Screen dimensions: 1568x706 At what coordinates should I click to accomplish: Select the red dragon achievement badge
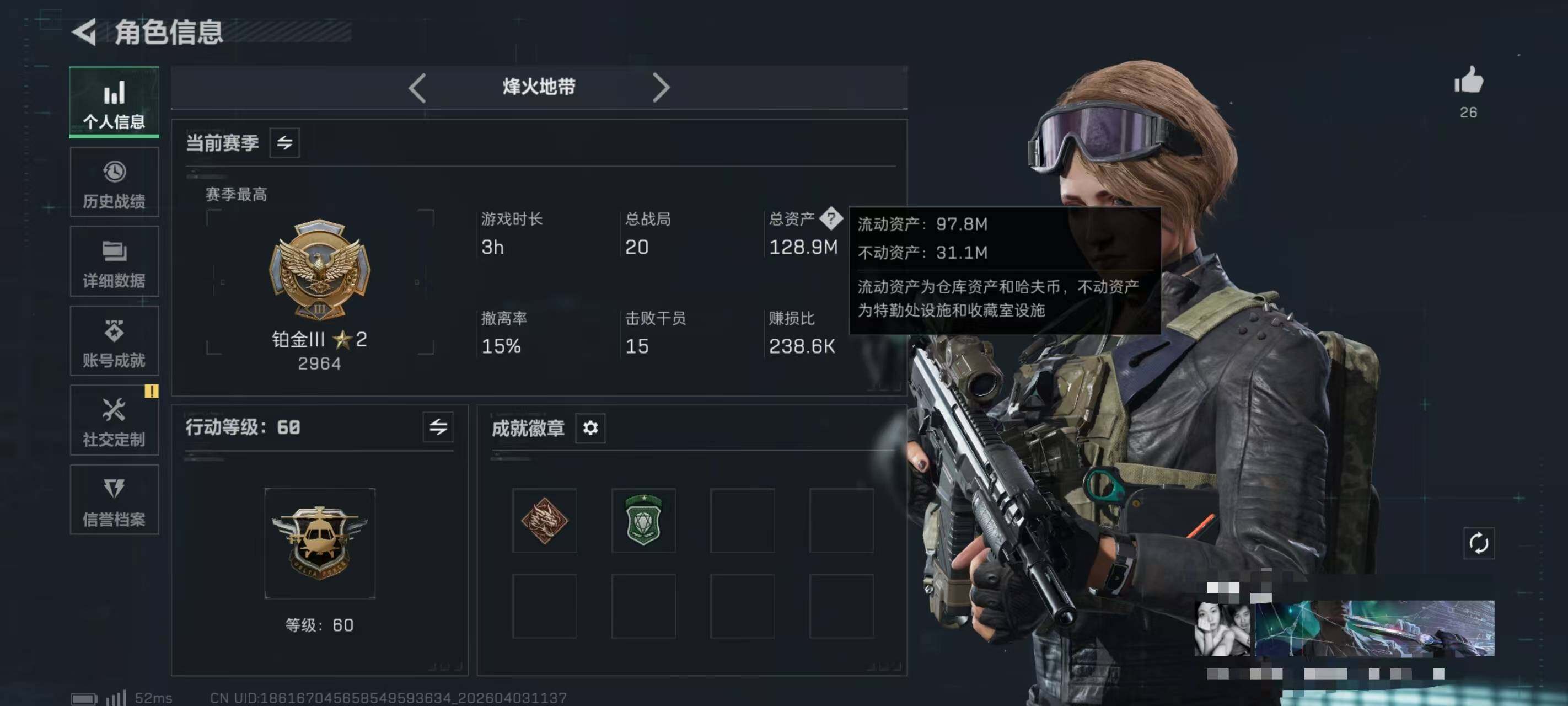pos(544,520)
